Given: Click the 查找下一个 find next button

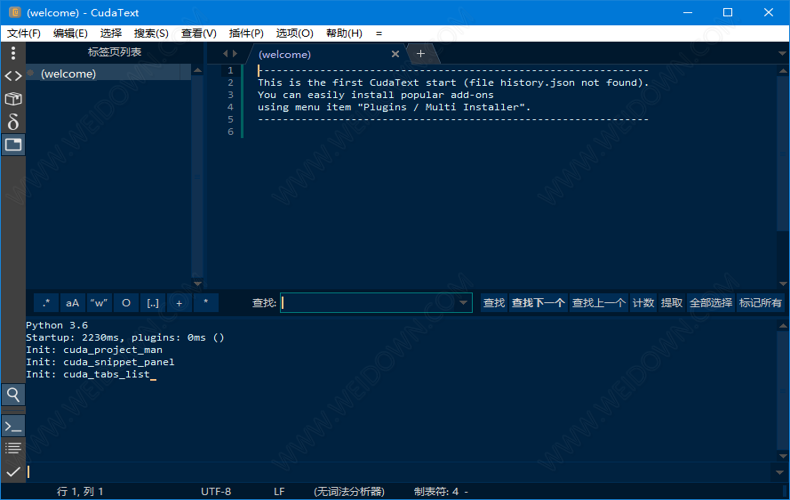Looking at the screenshot, I should click(538, 303).
